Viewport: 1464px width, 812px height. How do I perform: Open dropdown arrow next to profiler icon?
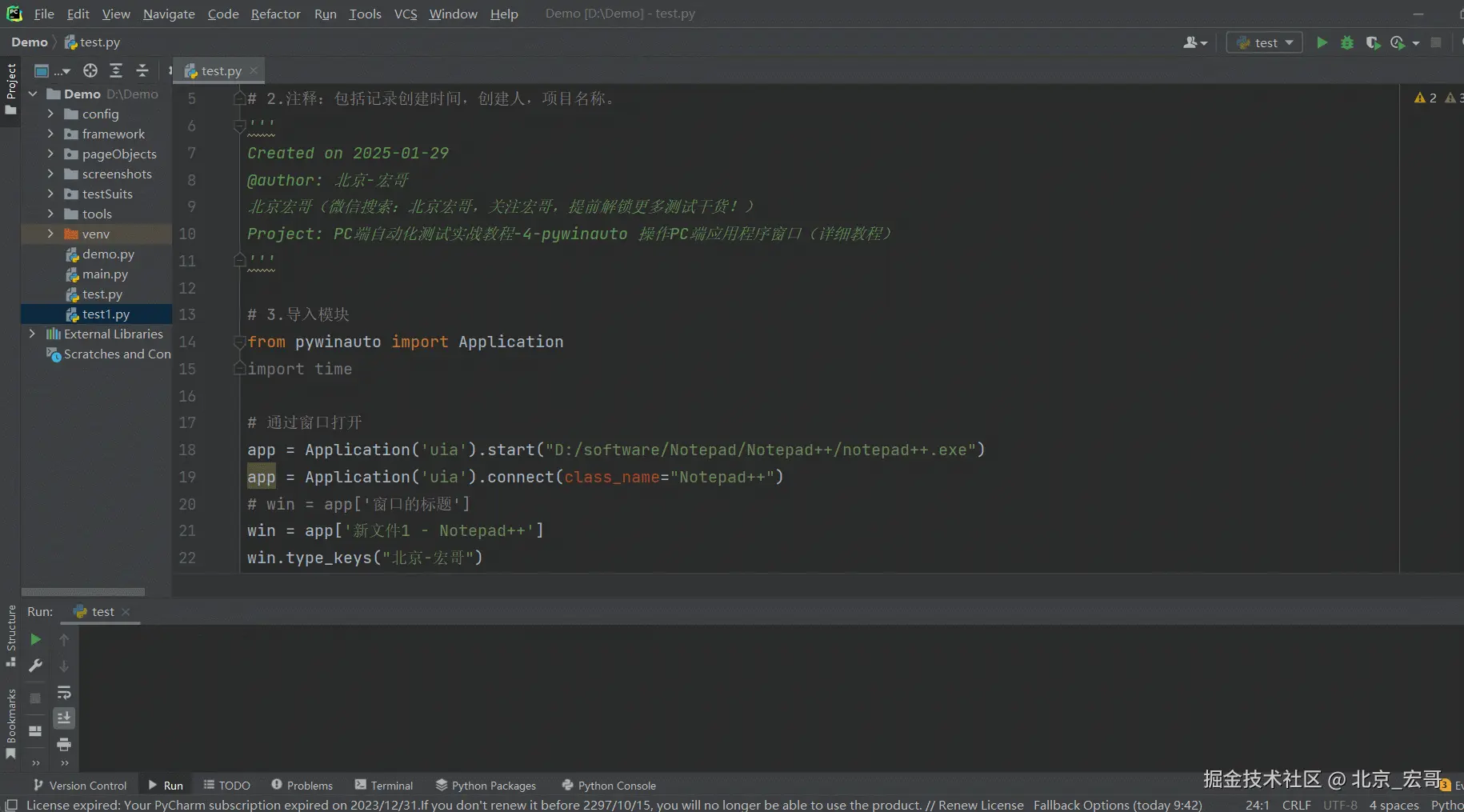[1416, 43]
